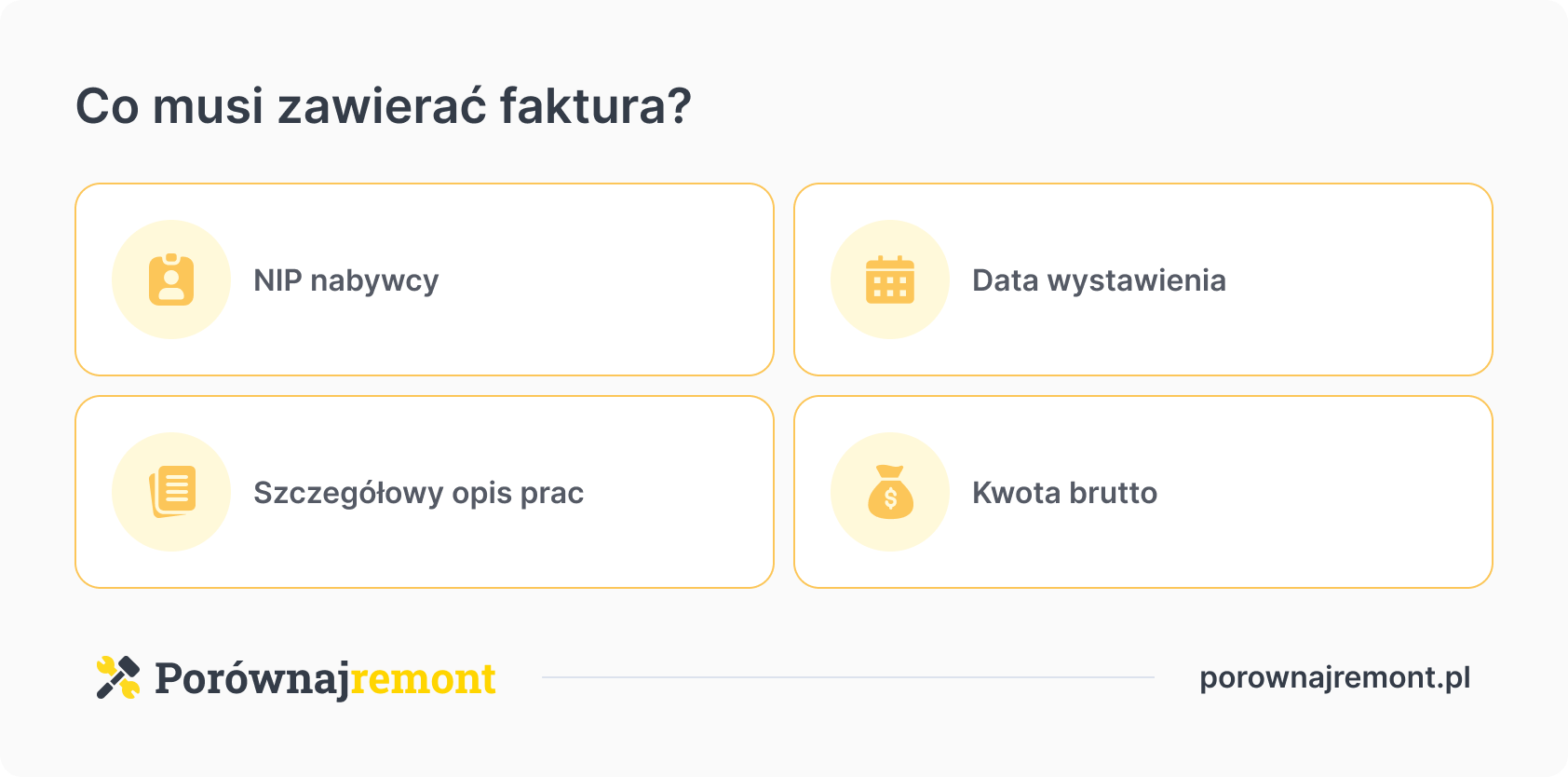Viewport: 1568px width, 777px height.
Task: Click the "Szczegółowy opis prac" text
Action: 418,493
